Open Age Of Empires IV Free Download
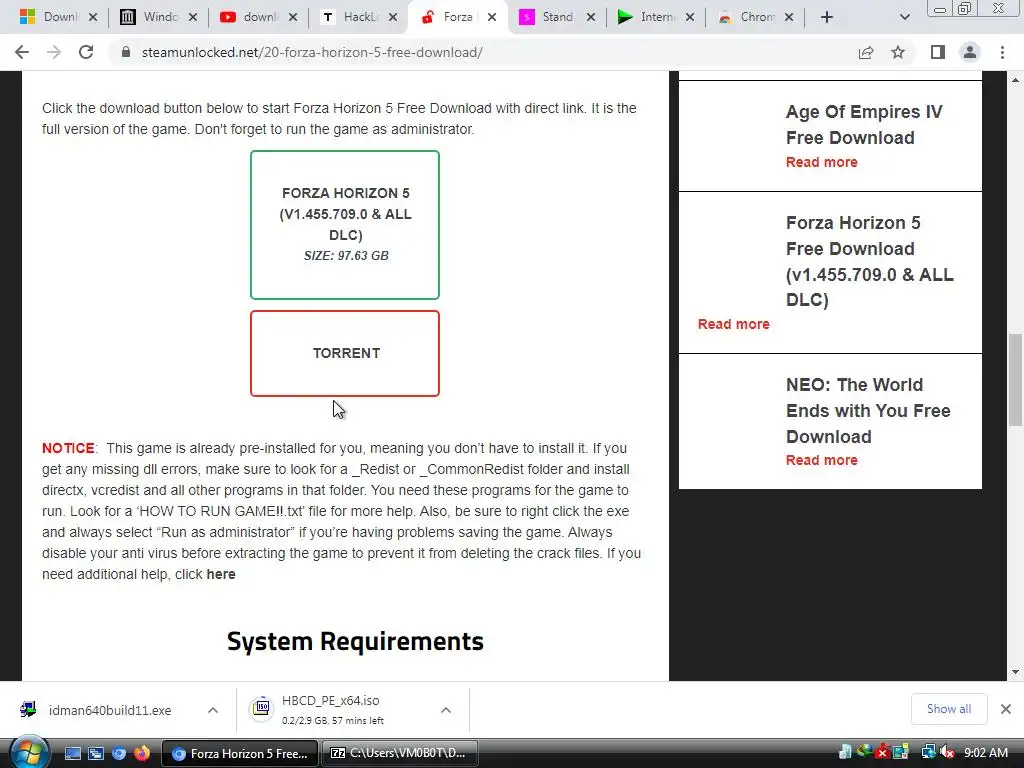 point(864,125)
